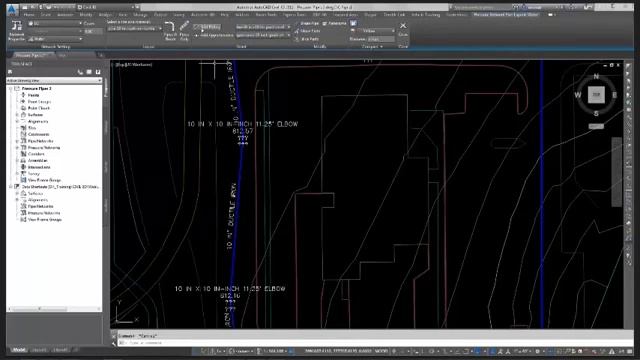This screenshot has height=360, width=640.
Task: Open the Analyze ribbon tab
Action: pos(105,15)
